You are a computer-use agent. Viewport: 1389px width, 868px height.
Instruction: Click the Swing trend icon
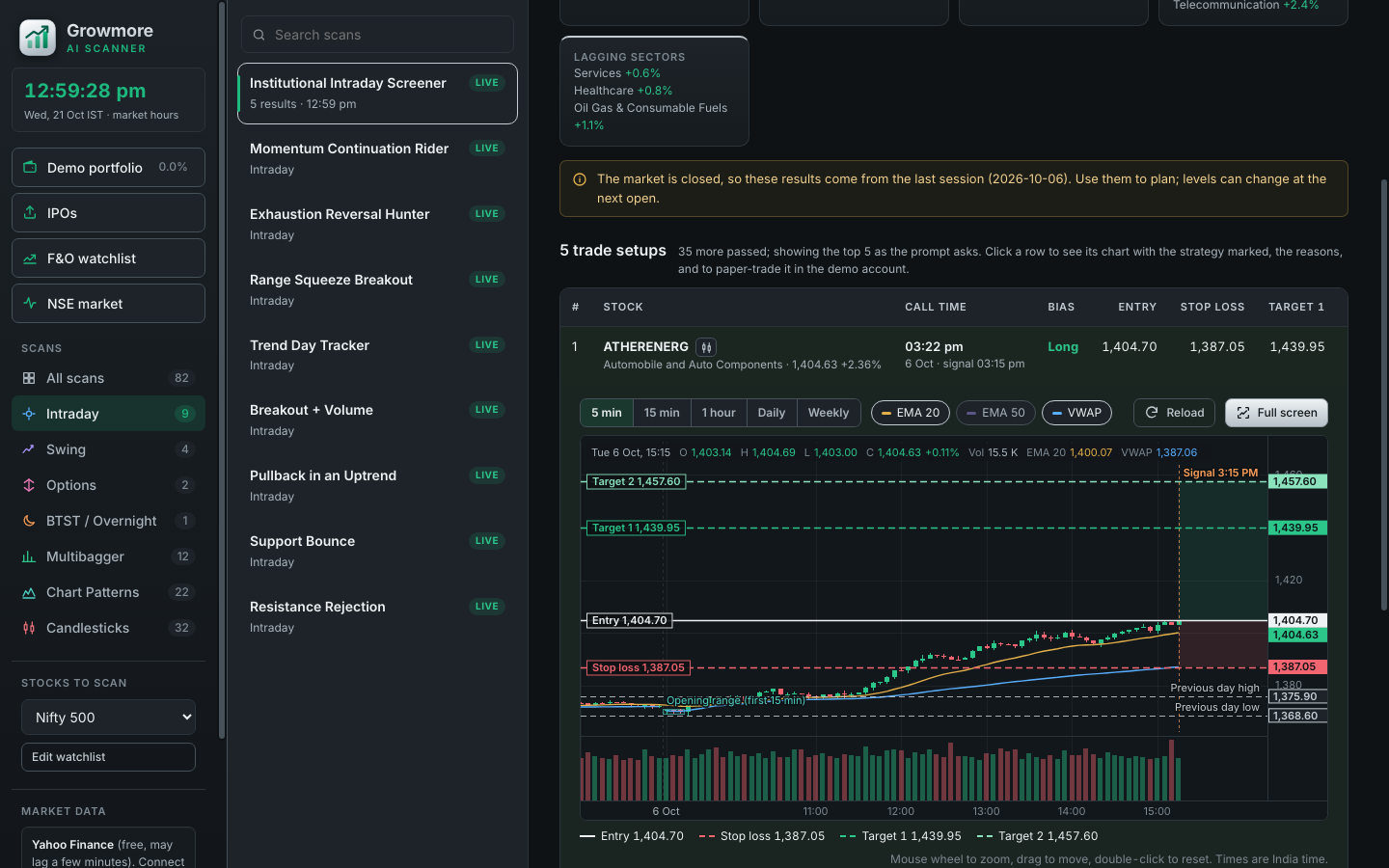[29, 449]
